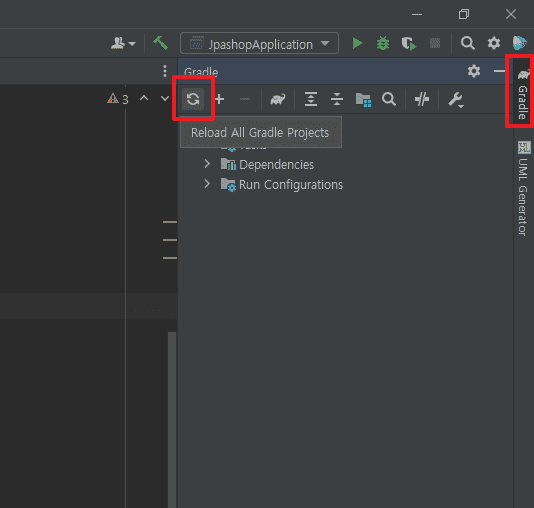Open editor tabs three-dot menu
The height and width of the screenshot is (508, 534).
click(165, 71)
